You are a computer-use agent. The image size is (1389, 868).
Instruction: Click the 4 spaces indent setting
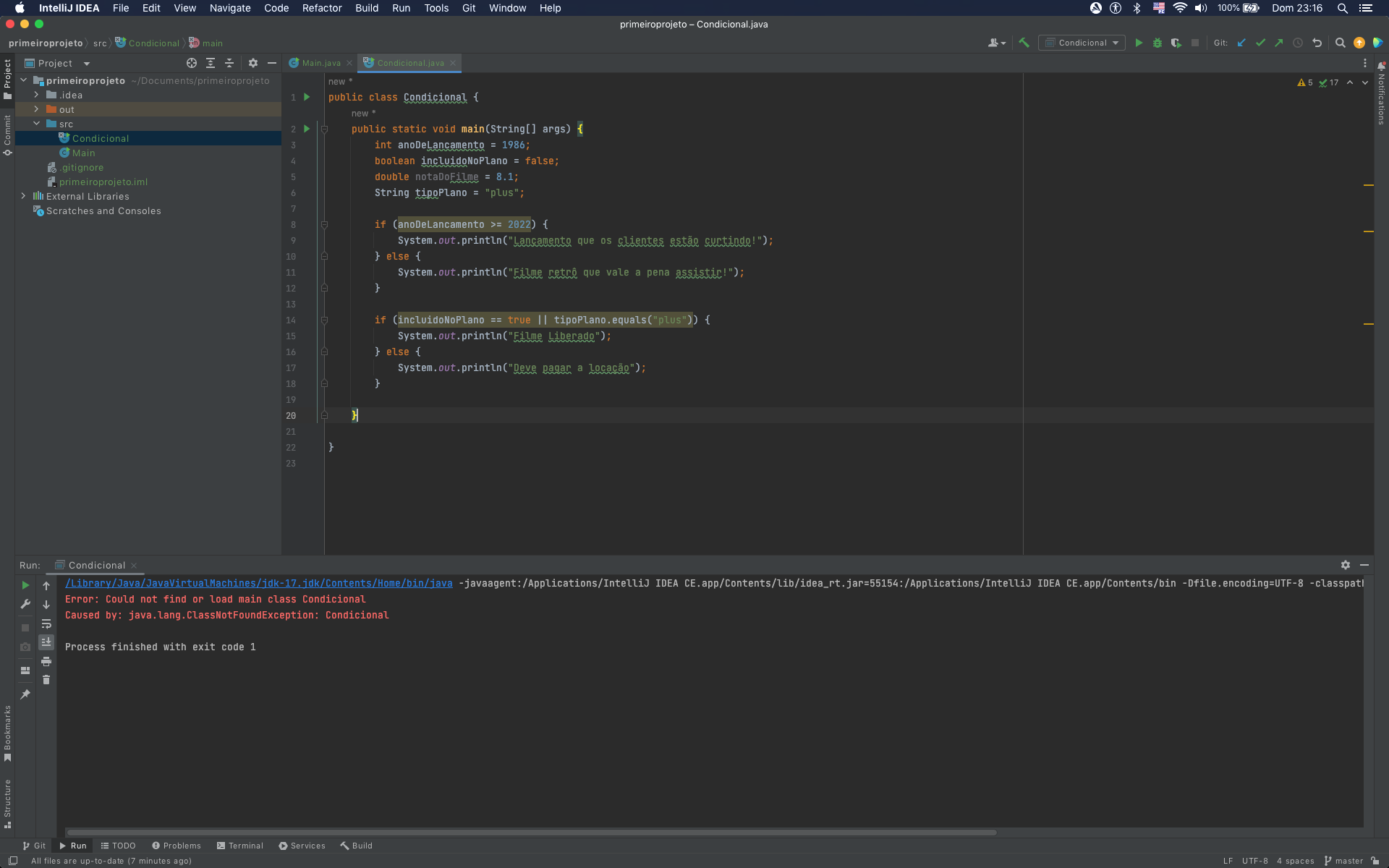coord(1296,861)
